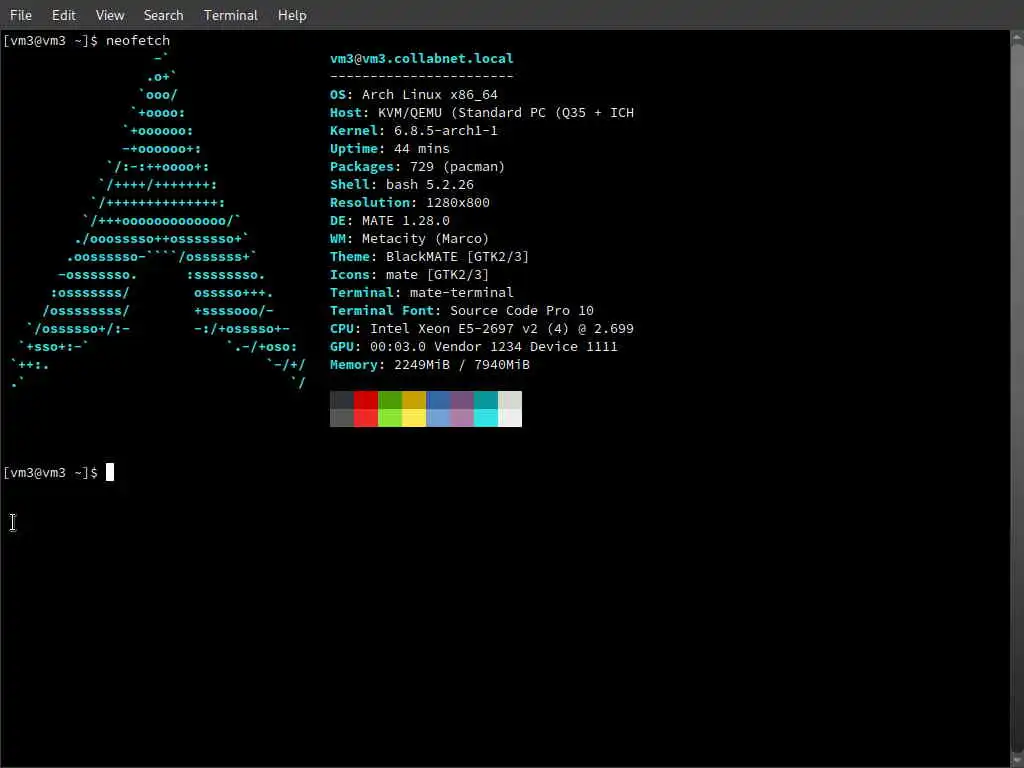The height and width of the screenshot is (768, 1024).
Task: Click the 'Resolution: 1280x800' line
Action: tap(410, 202)
